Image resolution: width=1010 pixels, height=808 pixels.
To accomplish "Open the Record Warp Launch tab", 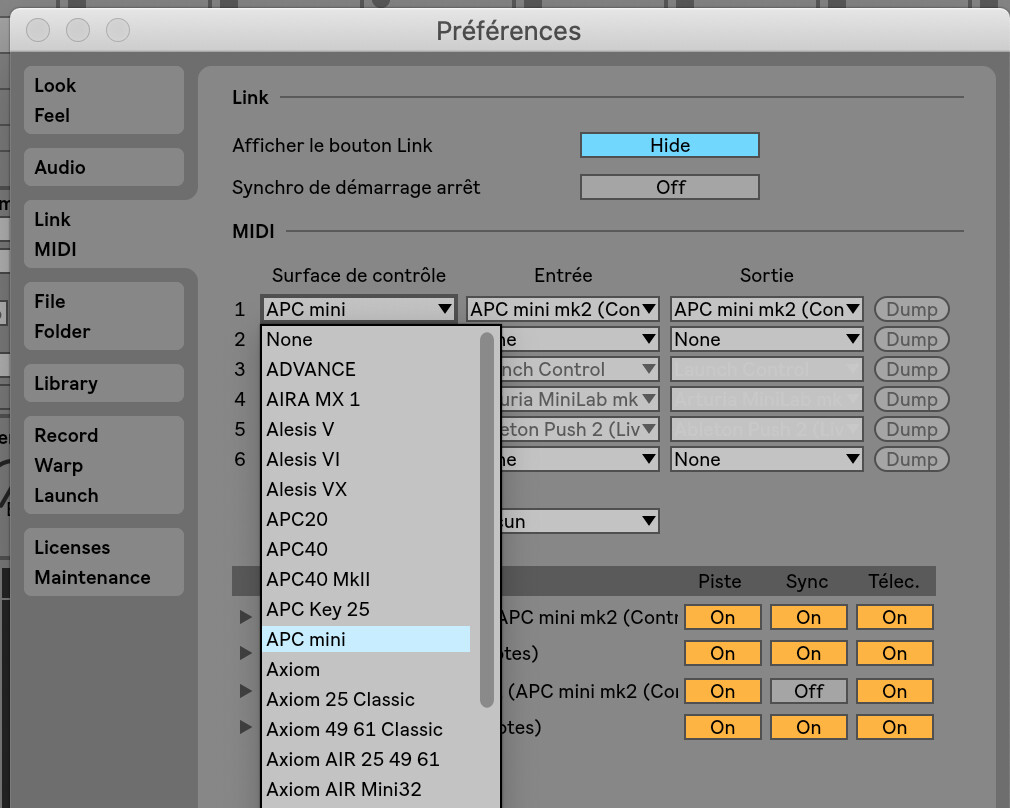I will [x=104, y=465].
